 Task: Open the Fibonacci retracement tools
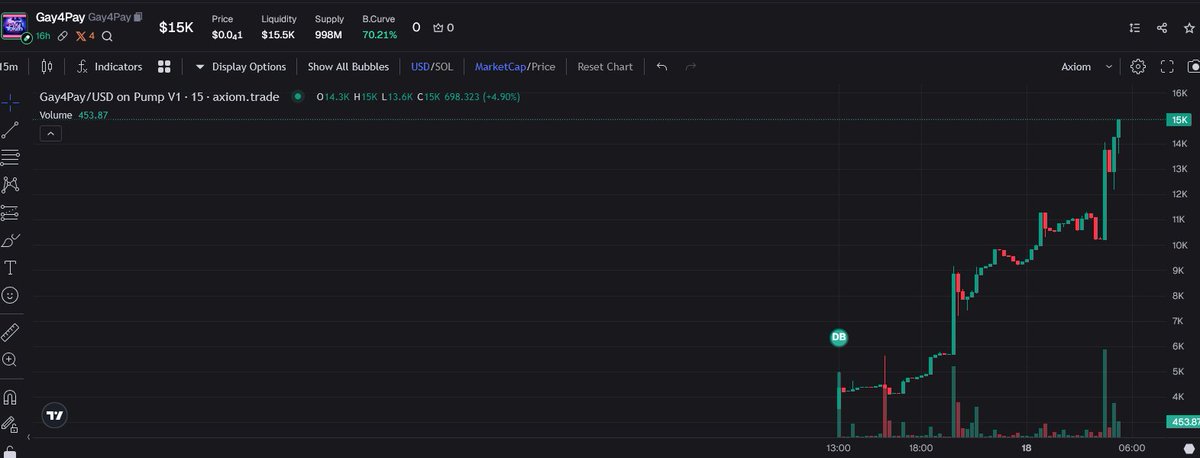10,157
